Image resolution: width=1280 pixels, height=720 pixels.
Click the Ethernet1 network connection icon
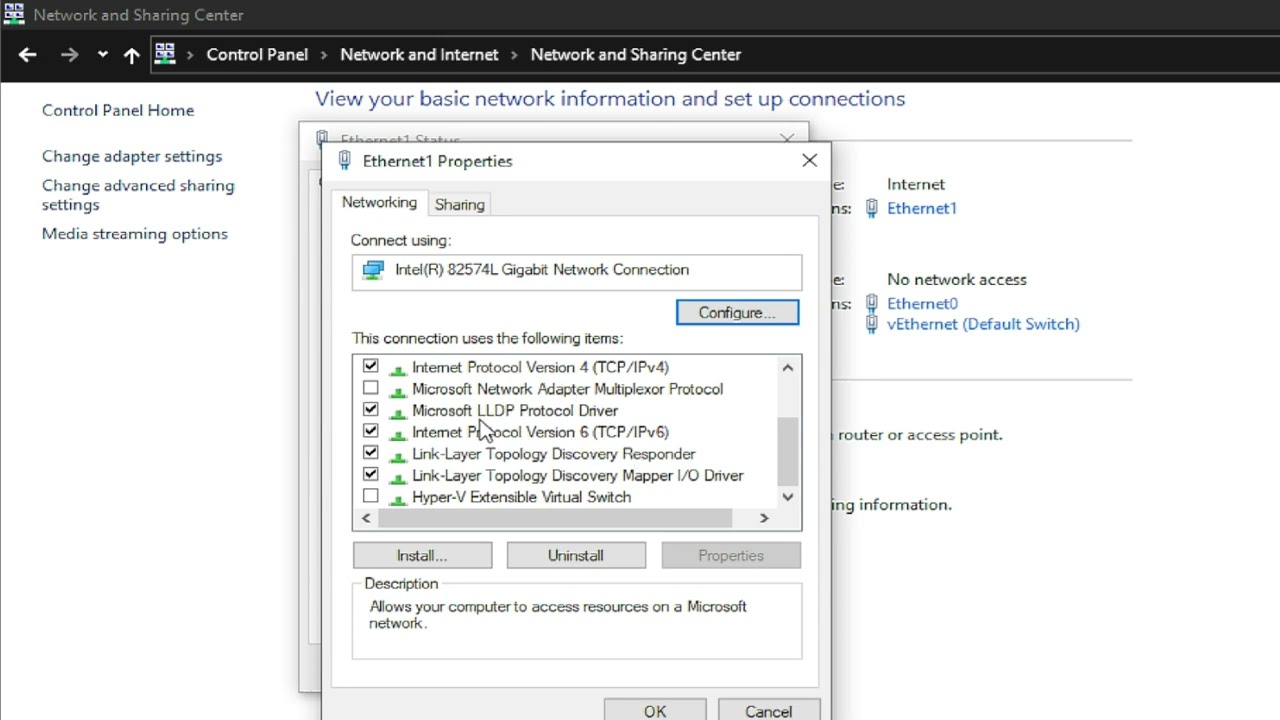872,208
